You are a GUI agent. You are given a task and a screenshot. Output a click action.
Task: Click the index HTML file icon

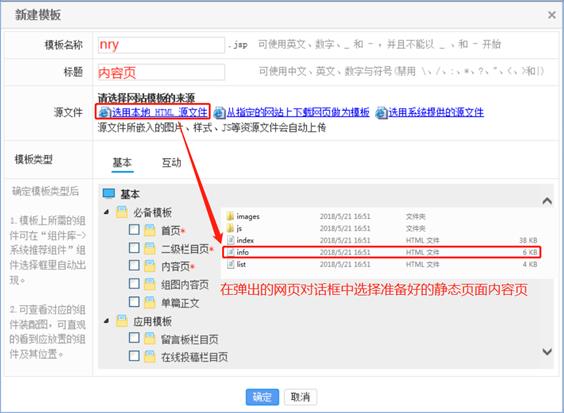231,240
